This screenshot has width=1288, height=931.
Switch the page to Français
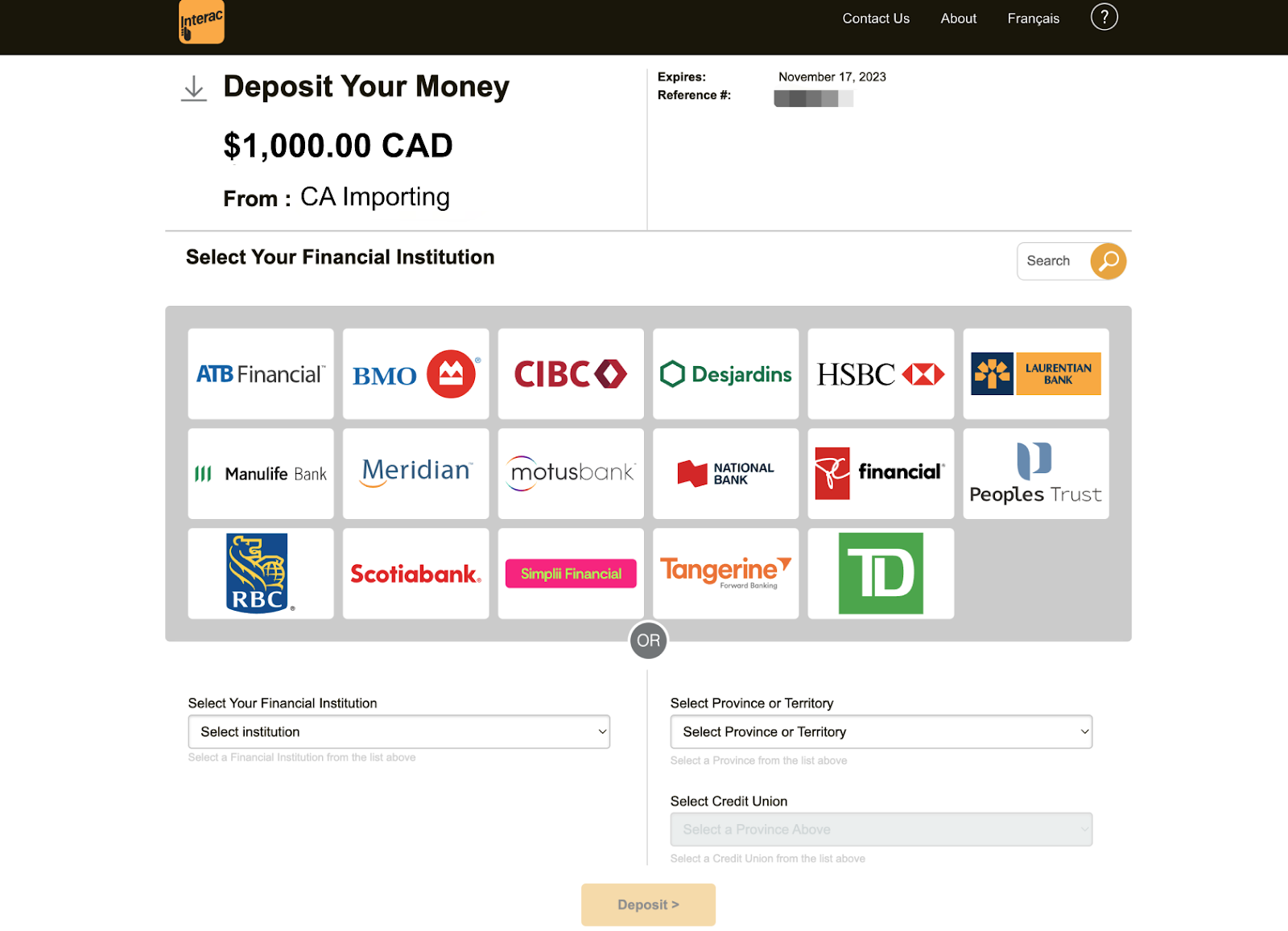1033,18
